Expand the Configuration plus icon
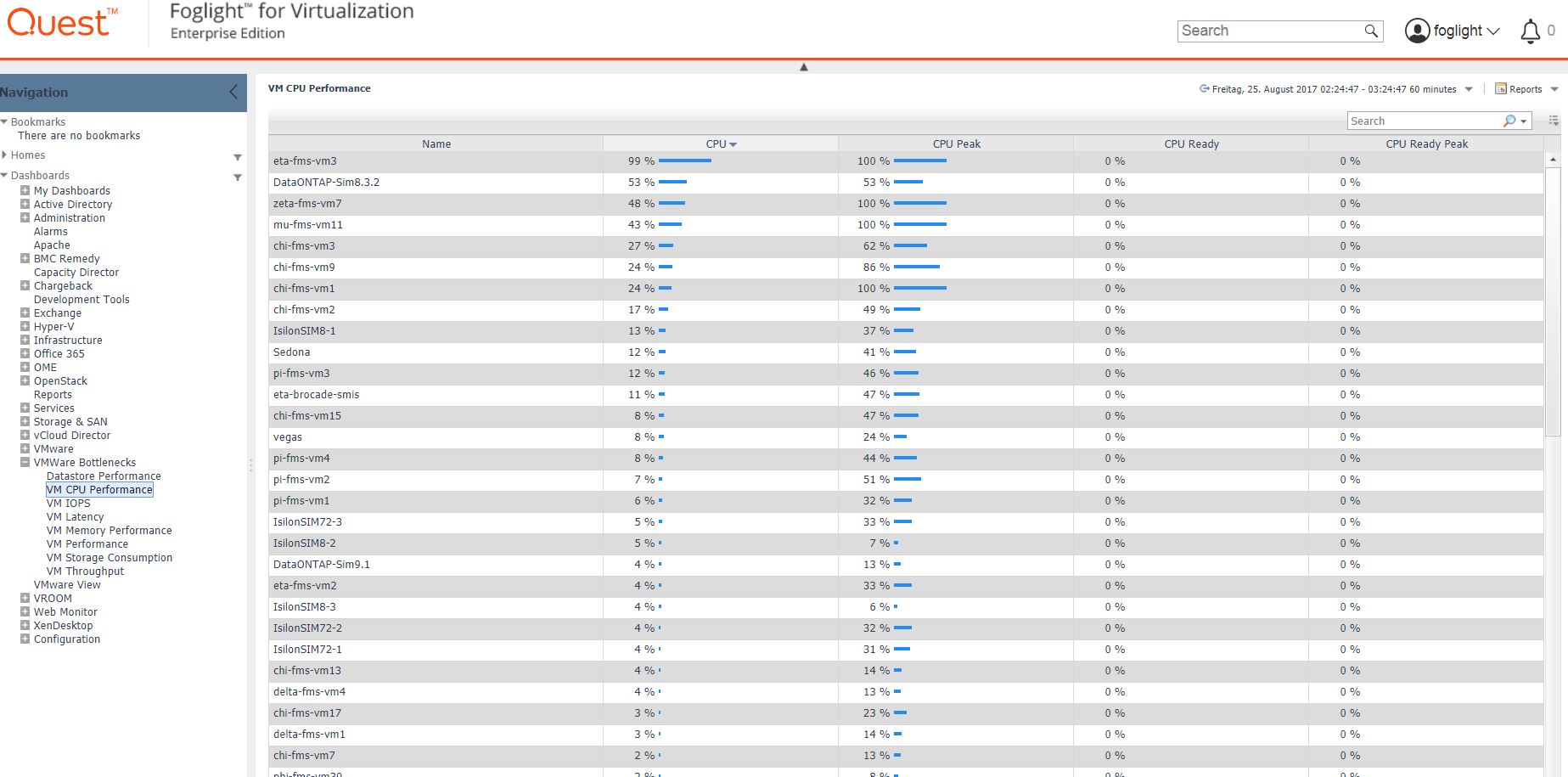Image resolution: width=1568 pixels, height=777 pixels. pos(25,639)
